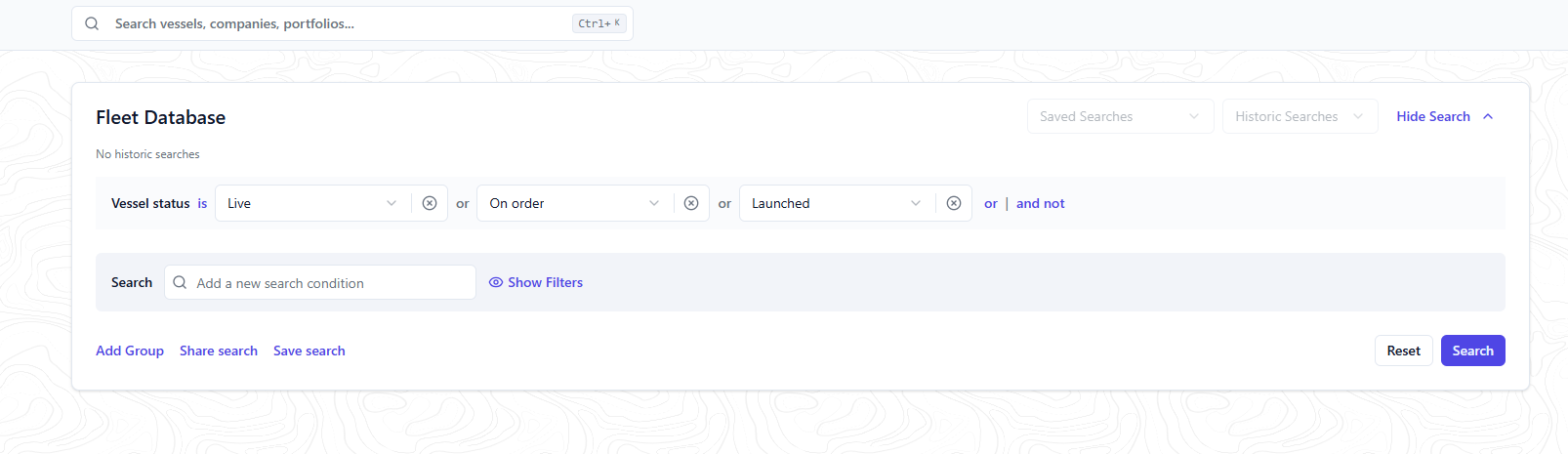Collapse search using the Hide Search chevron
This screenshot has height=454, width=1568.
(1488, 116)
